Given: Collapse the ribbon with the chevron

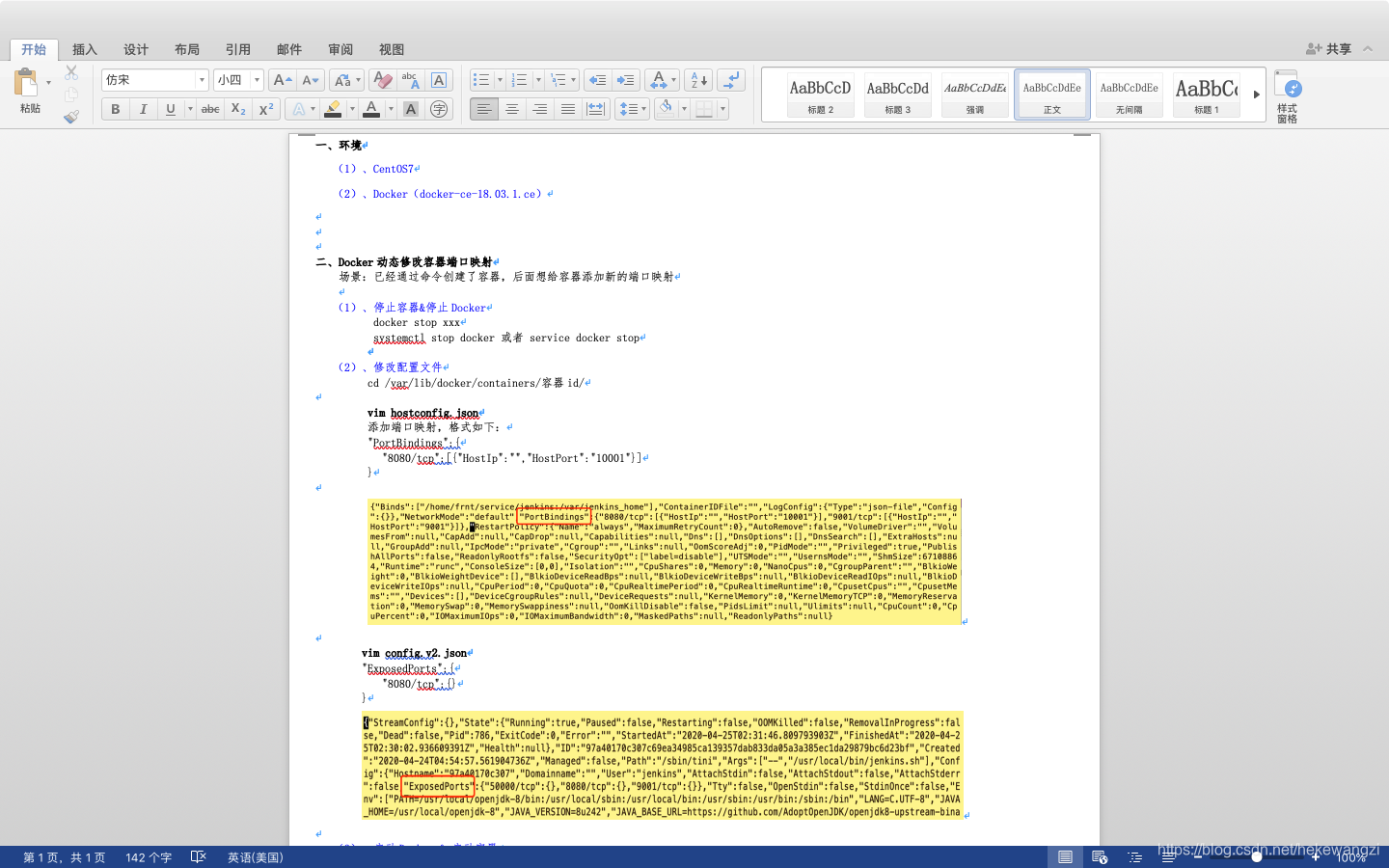Looking at the screenshot, I should pos(1368,48).
